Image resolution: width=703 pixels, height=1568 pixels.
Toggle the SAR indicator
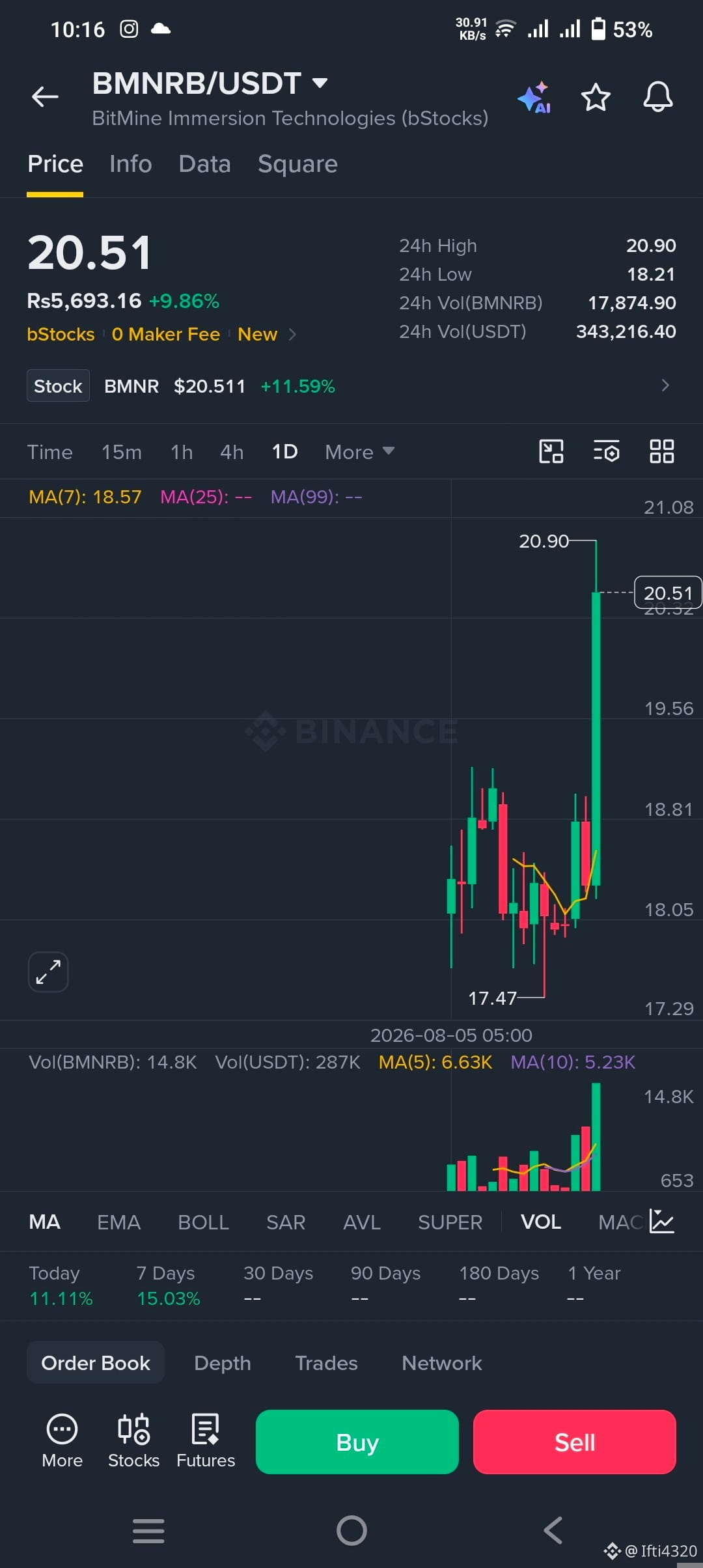click(x=286, y=1222)
